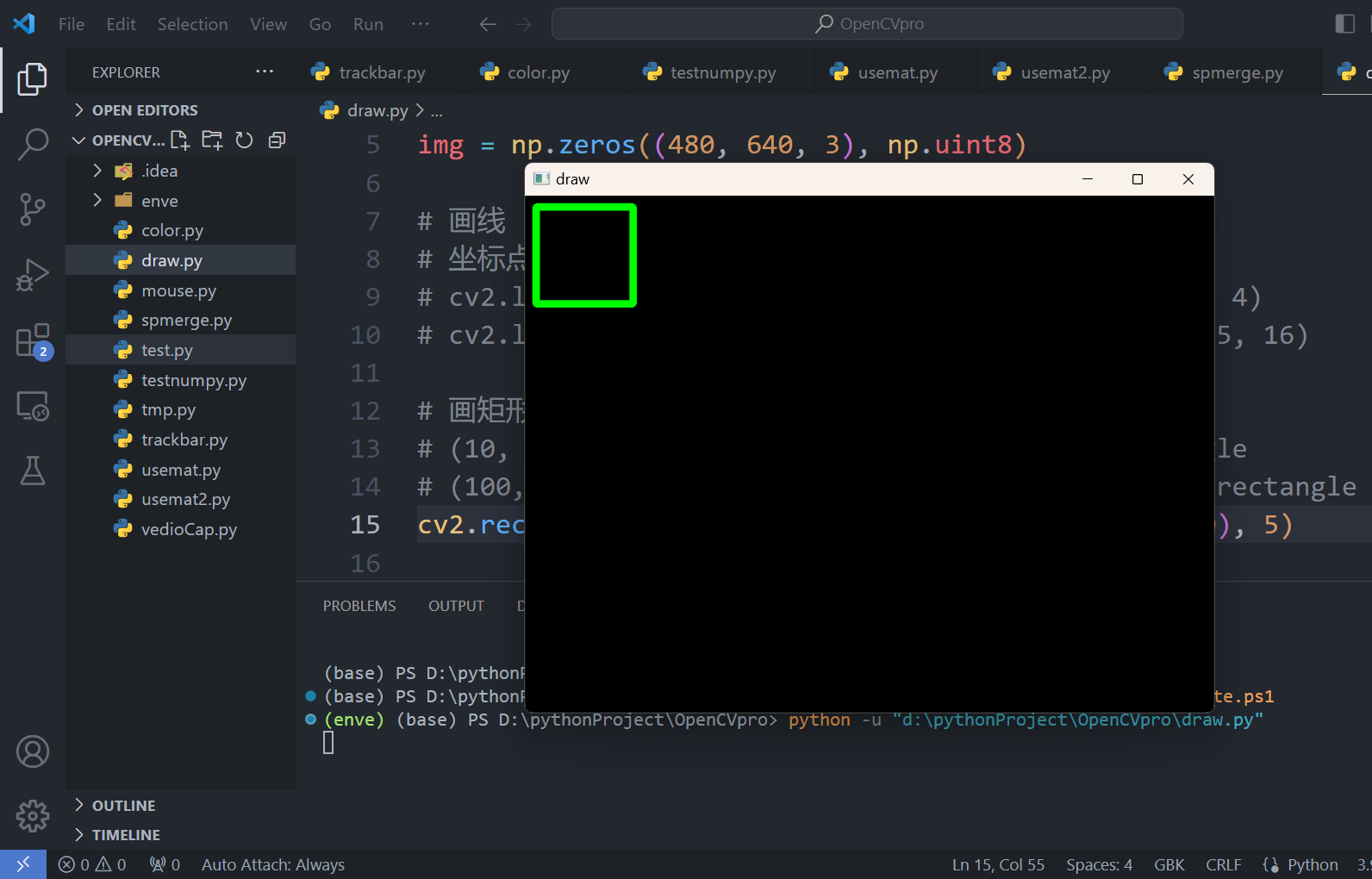Open mouse.py from the explorer
Viewport: 1372px width, 879px height.
point(178,290)
